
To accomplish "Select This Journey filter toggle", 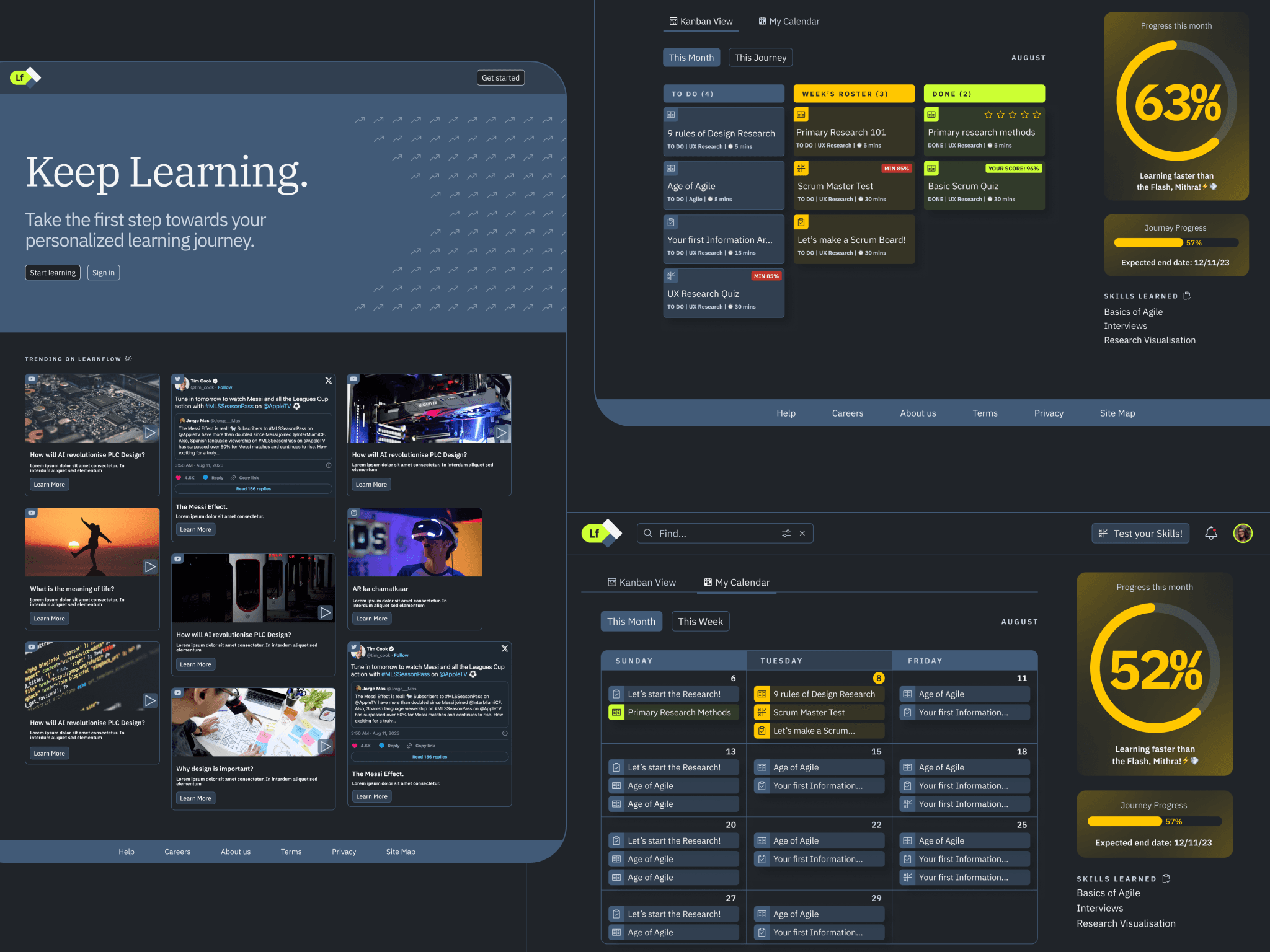I will (x=760, y=58).
